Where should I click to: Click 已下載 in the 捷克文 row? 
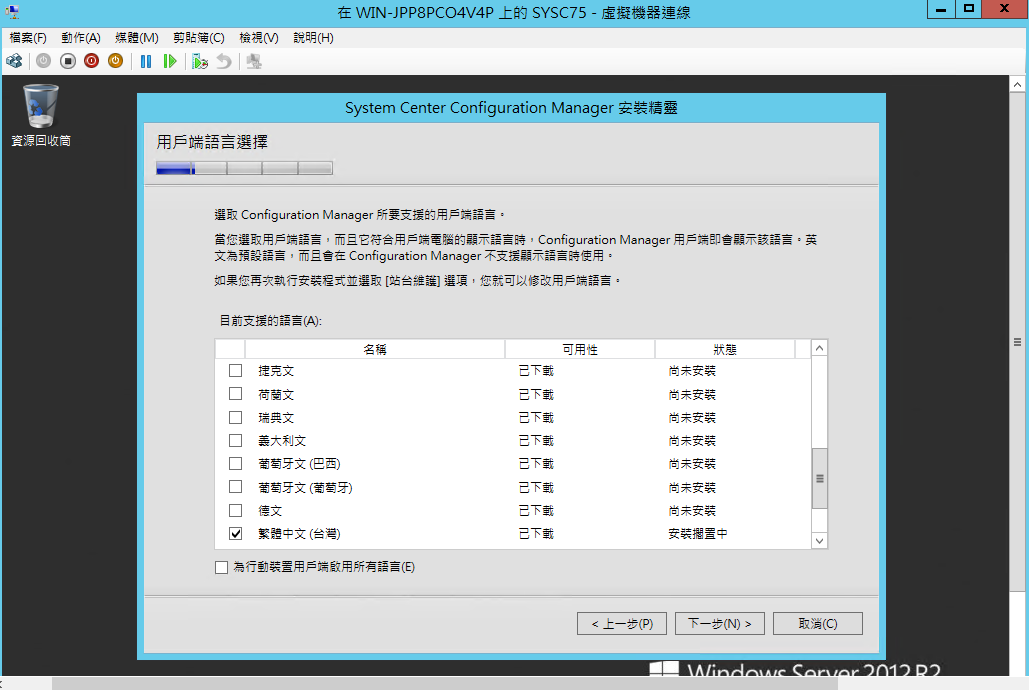536,371
